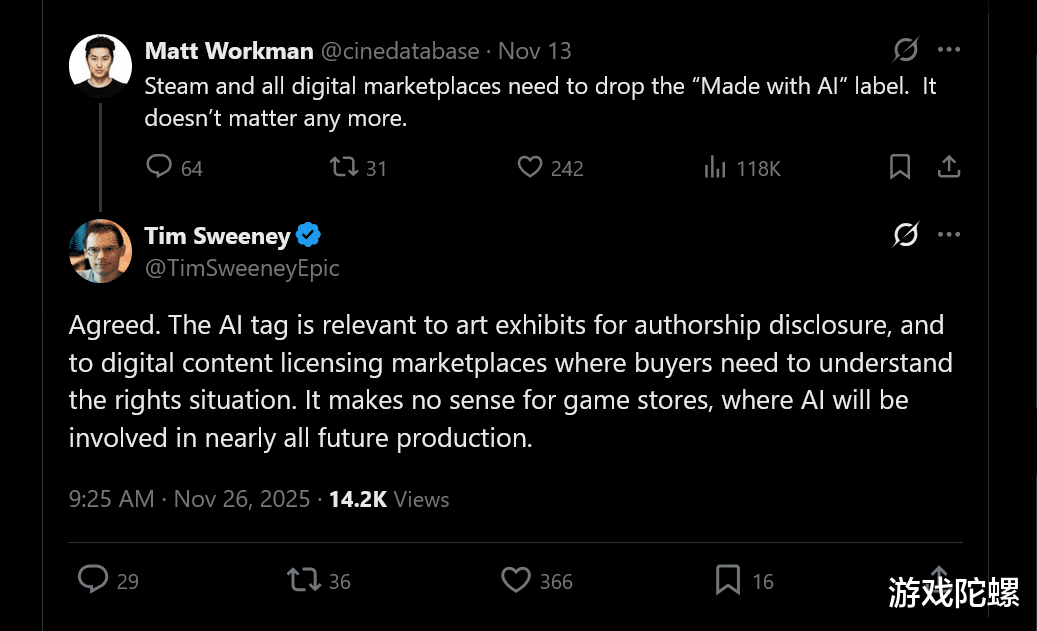
Task: Open more options on Tim Sweeney's post
Action: click(x=949, y=235)
